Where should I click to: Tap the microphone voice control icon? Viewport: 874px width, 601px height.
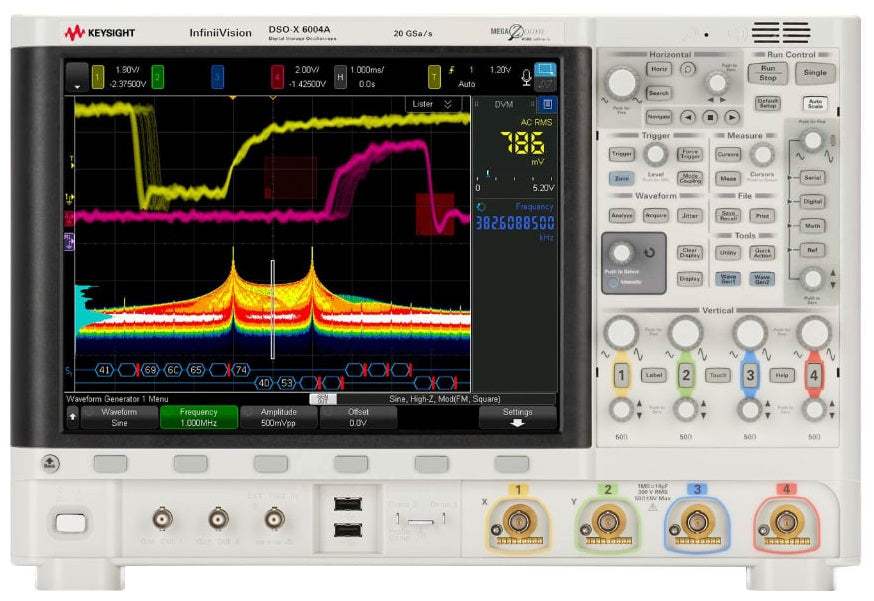[525, 78]
